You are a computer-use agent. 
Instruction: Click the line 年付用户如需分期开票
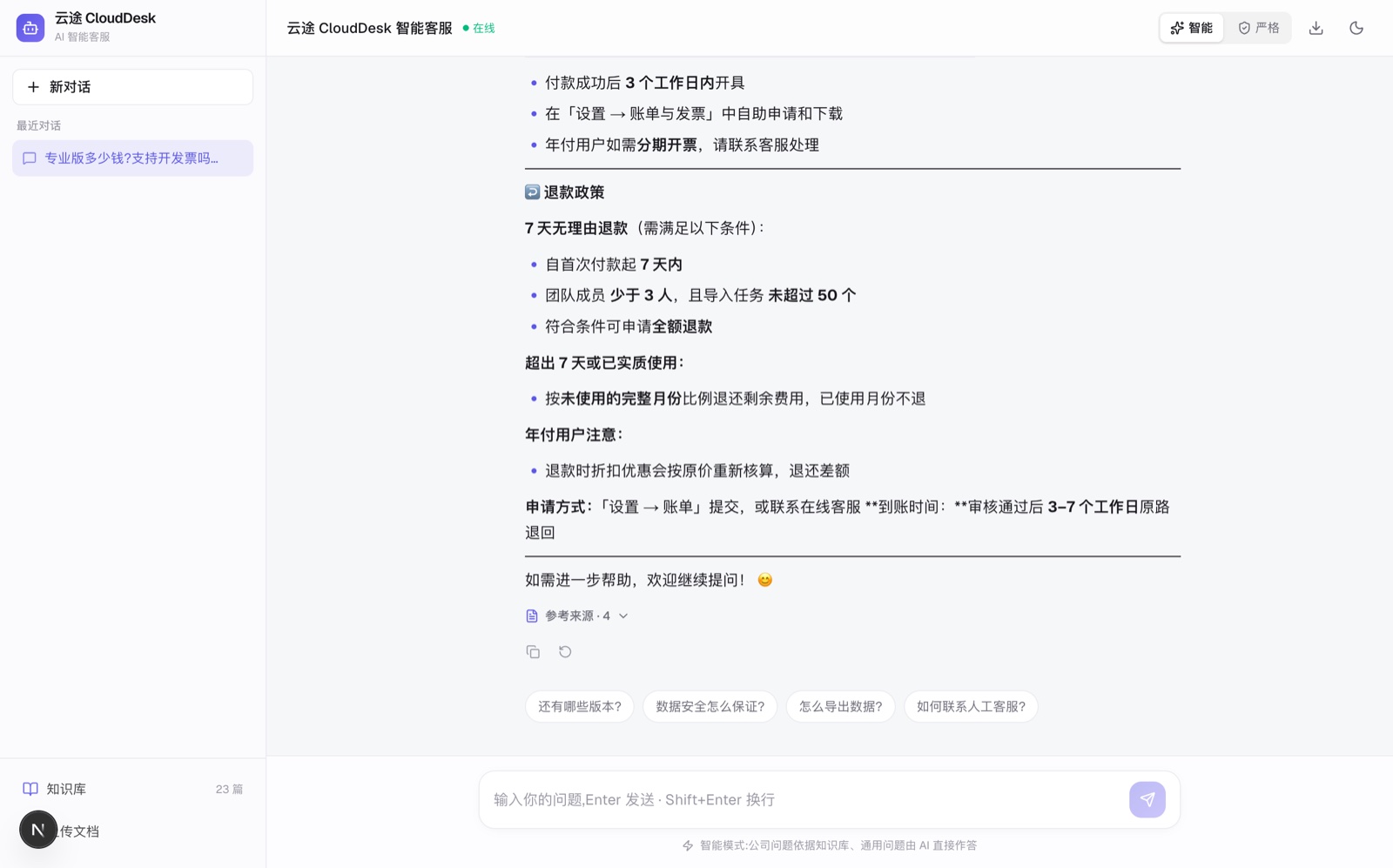[682, 145]
